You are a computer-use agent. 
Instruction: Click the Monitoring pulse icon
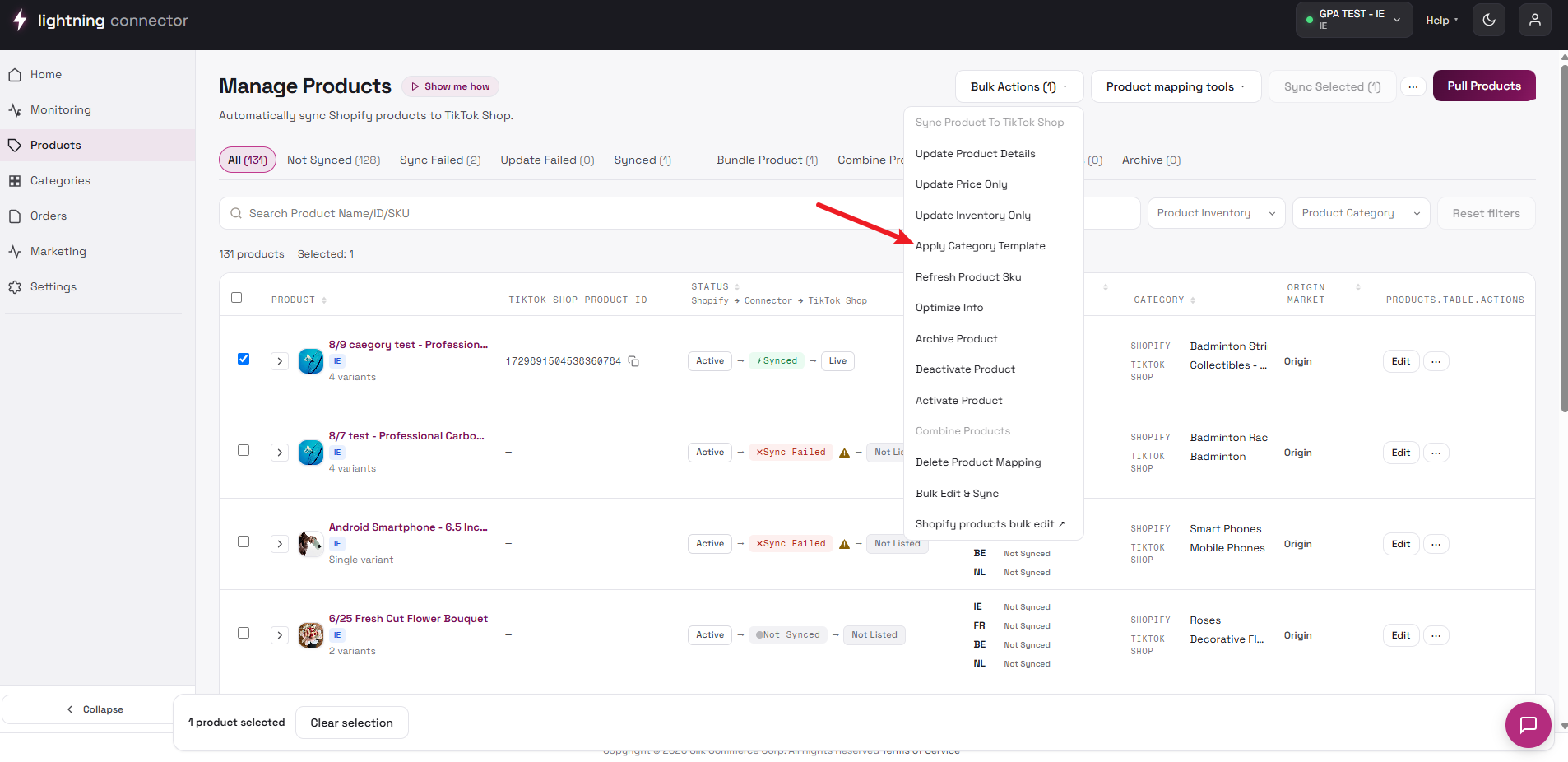pyautogui.click(x=15, y=110)
